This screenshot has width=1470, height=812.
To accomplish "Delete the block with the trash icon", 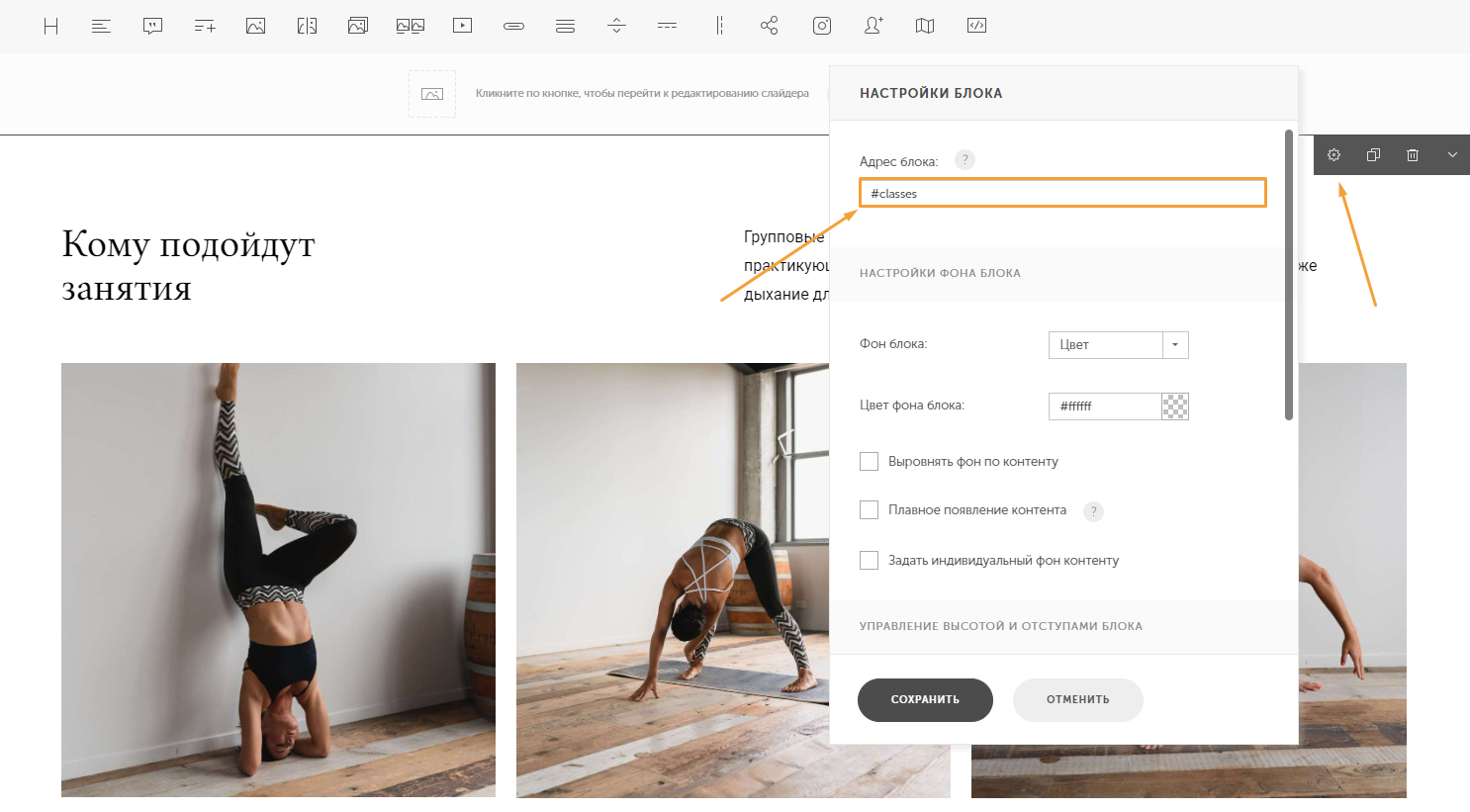I will pyautogui.click(x=1413, y=155).
